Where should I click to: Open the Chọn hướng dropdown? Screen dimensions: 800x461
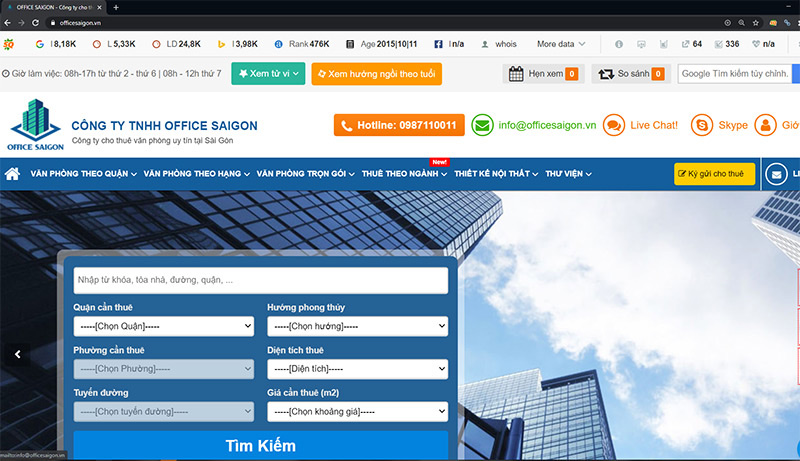click(358, 326)
